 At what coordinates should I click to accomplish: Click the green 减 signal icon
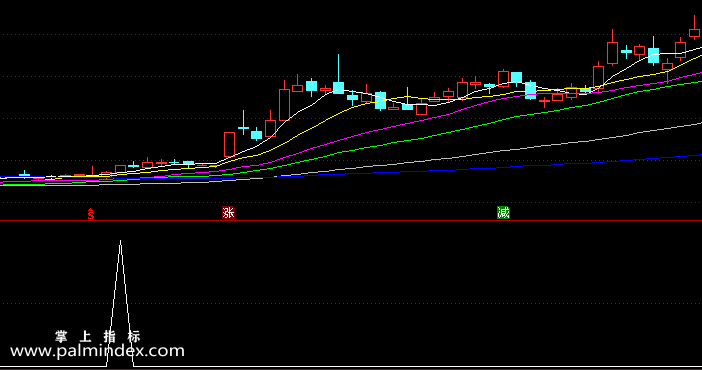pos(503,212)
